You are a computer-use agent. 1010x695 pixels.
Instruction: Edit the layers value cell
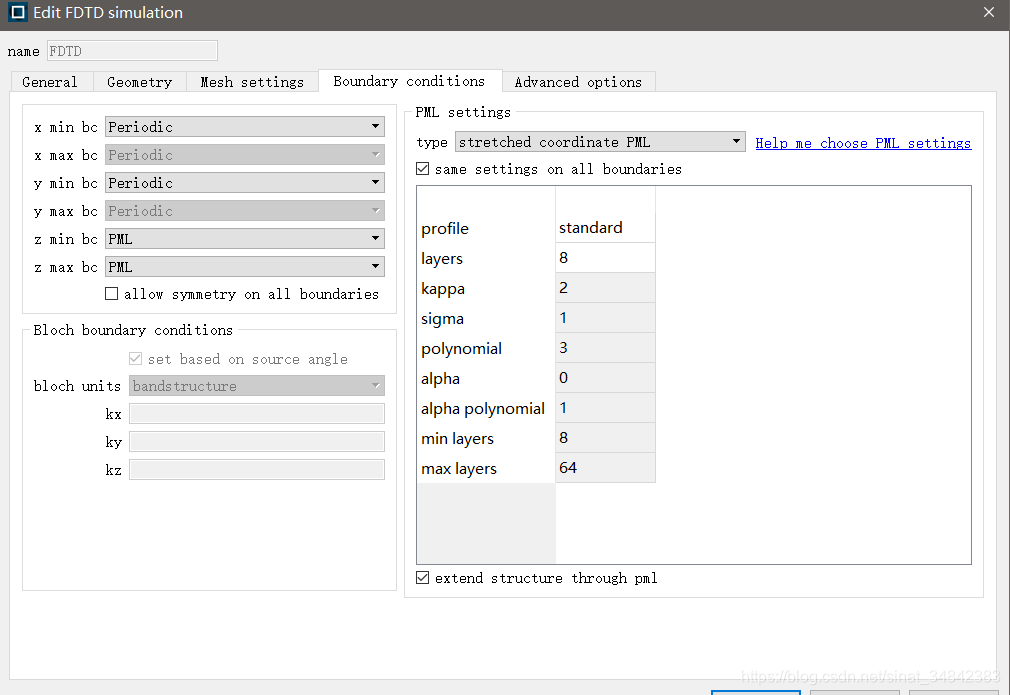605,258
